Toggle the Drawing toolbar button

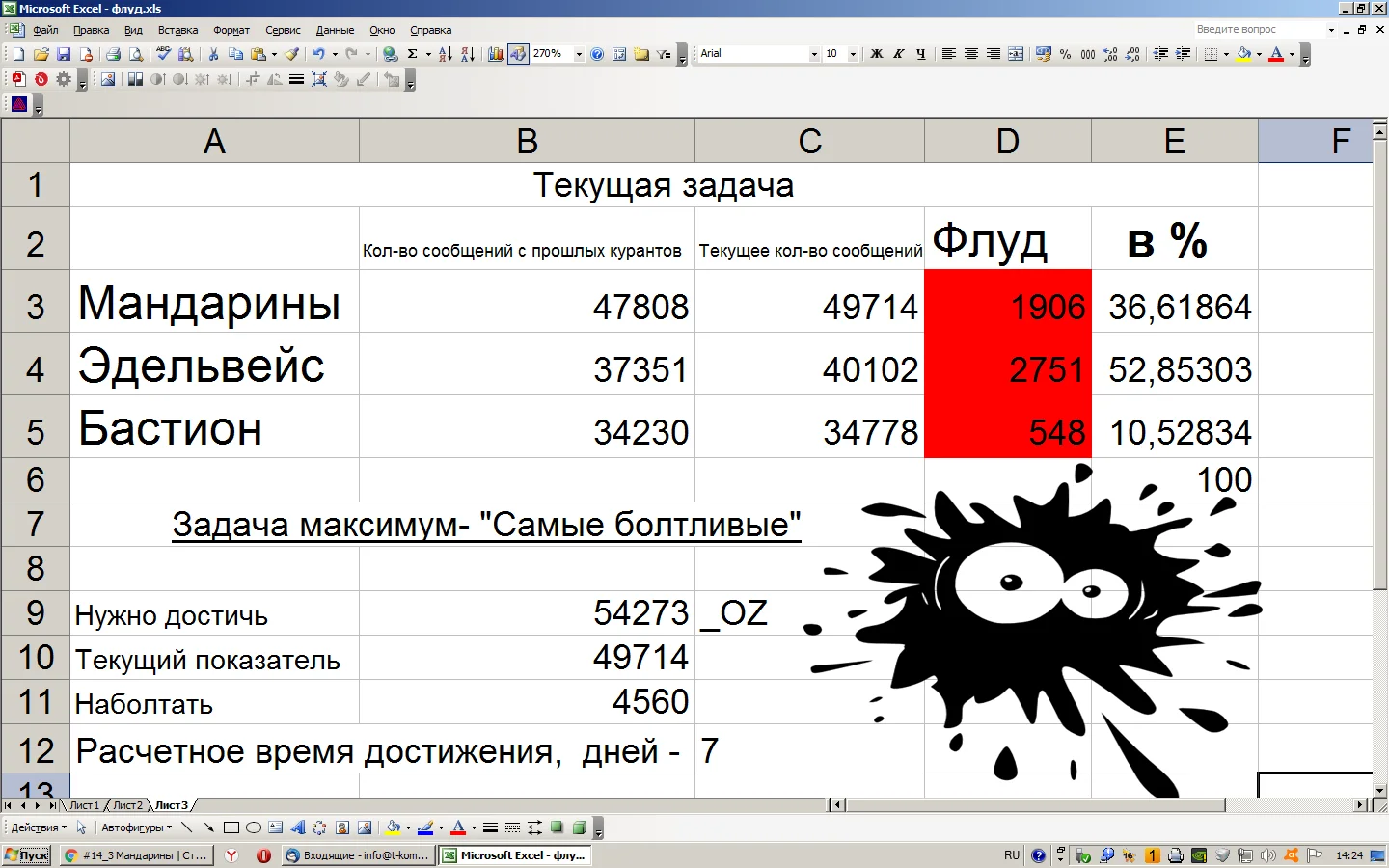coord(518,54)
